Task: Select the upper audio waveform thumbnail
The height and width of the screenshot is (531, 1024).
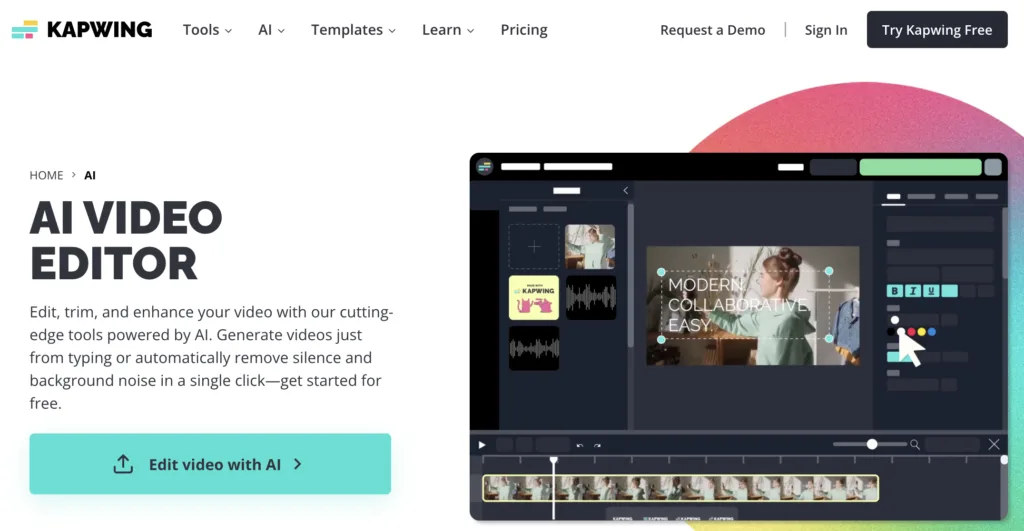Action: (x=591, y=298)
